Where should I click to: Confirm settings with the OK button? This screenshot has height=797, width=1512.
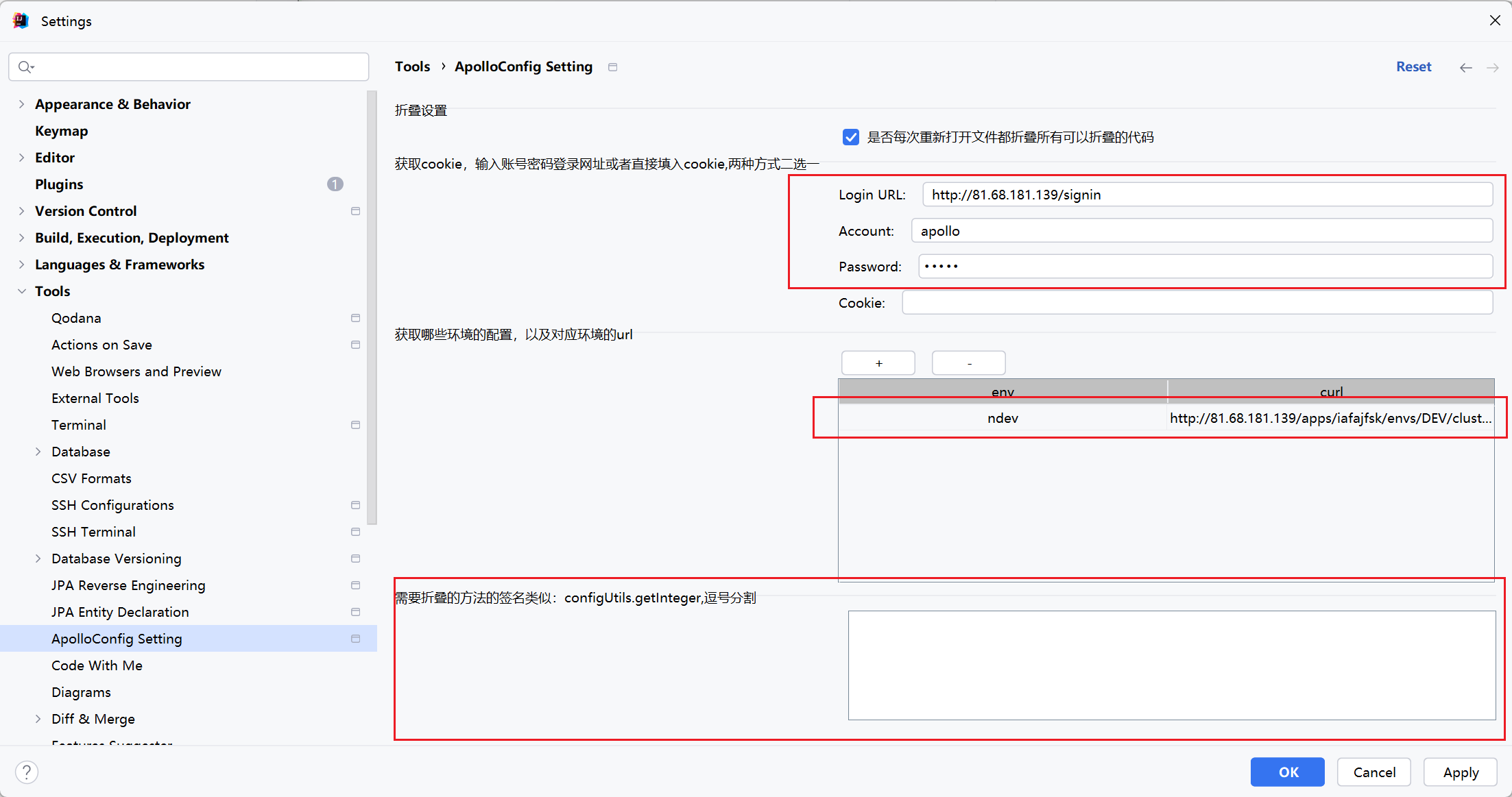tap(1288, 772)
